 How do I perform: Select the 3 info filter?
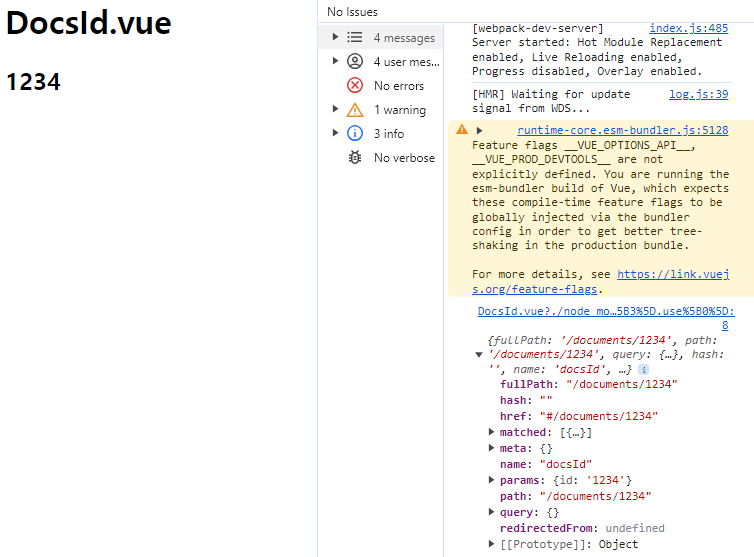(x=381, y=133)
